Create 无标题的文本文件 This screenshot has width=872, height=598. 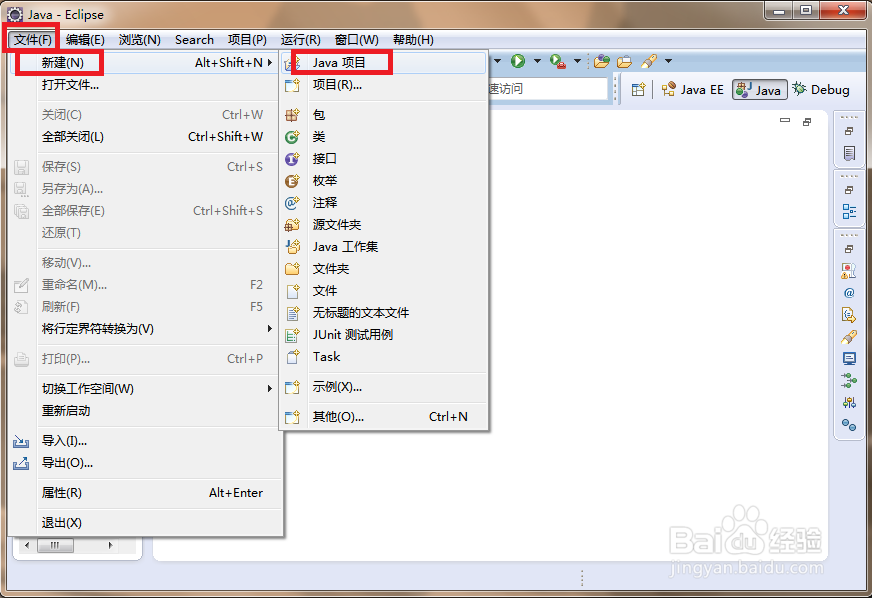(383, 313)
